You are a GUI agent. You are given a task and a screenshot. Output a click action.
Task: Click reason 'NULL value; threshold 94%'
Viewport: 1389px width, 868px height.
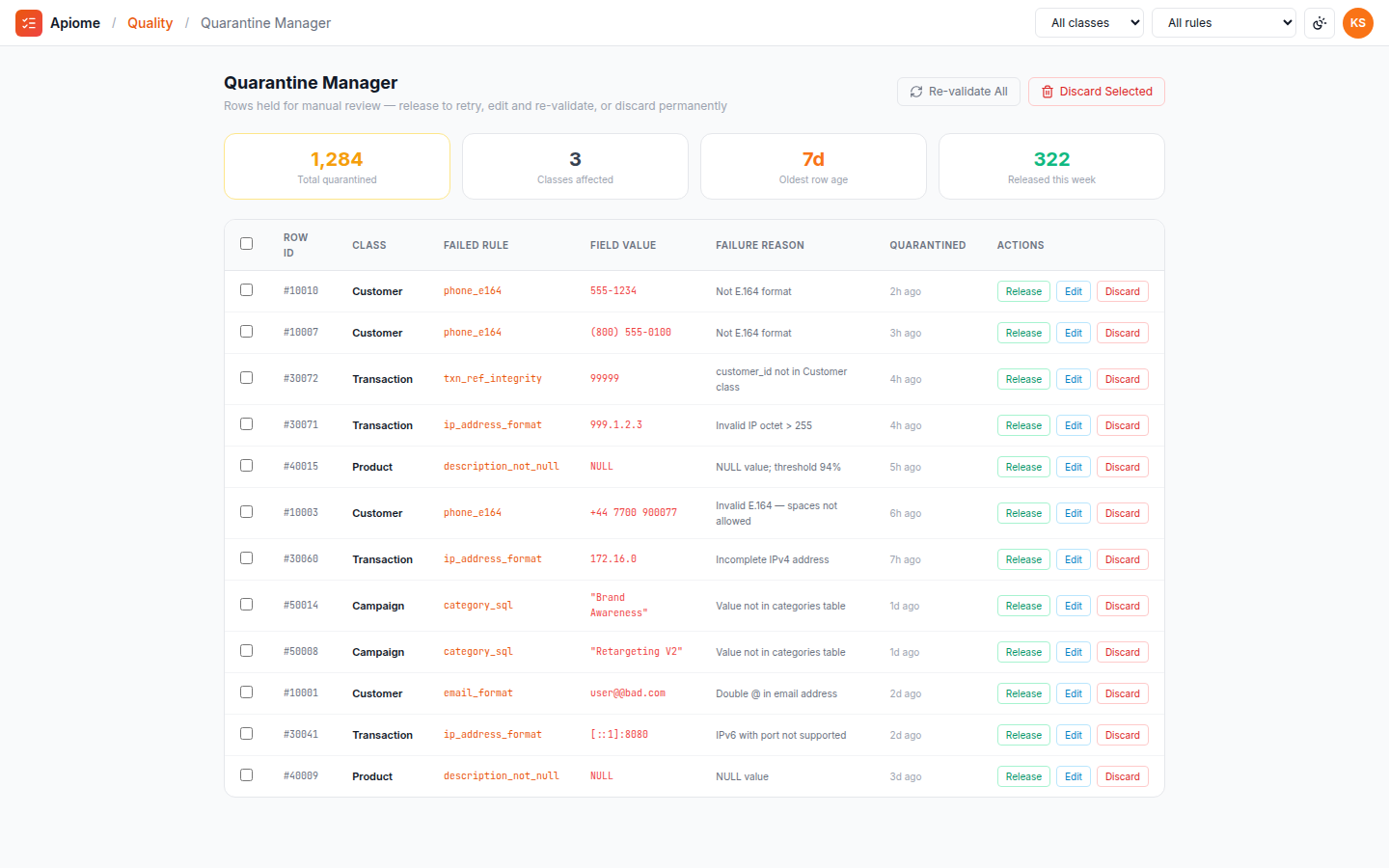pyautogui.click(x=778, y=467)
